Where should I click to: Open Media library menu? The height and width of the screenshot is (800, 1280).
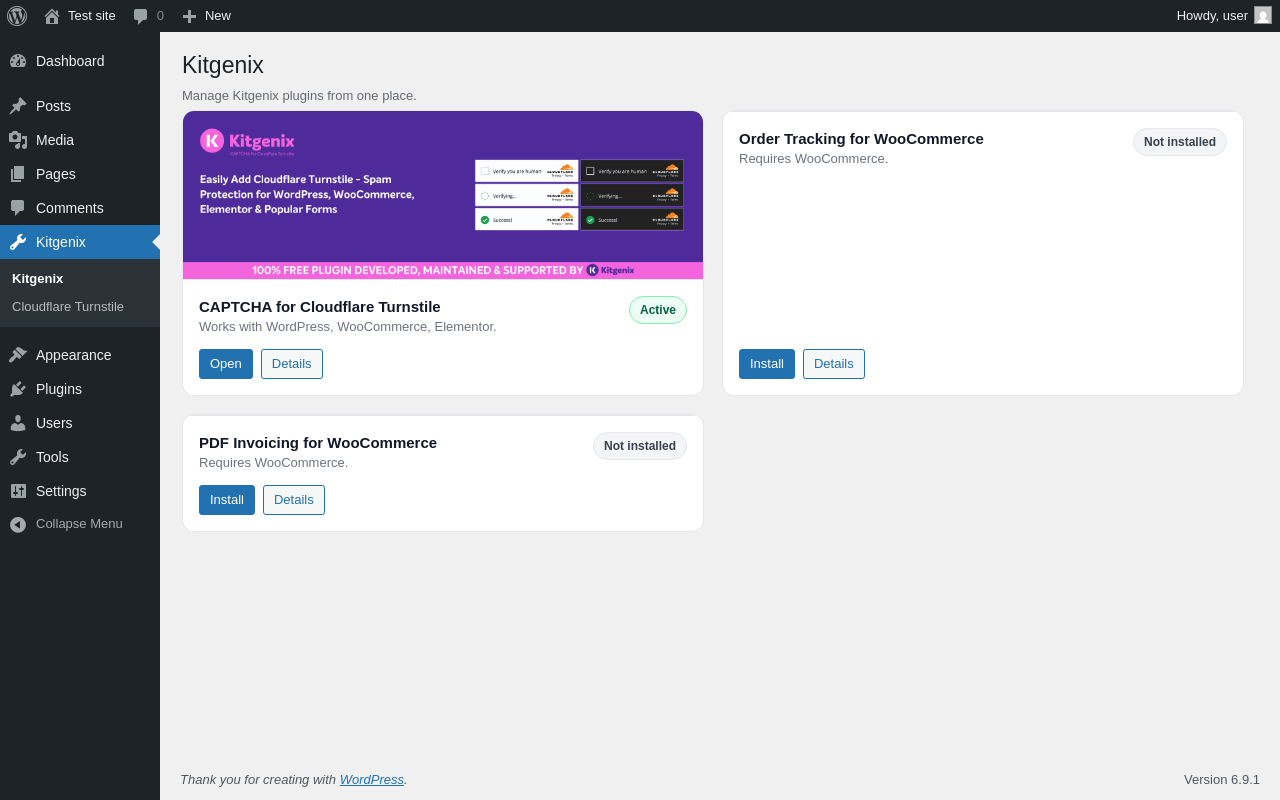[80, 140]
